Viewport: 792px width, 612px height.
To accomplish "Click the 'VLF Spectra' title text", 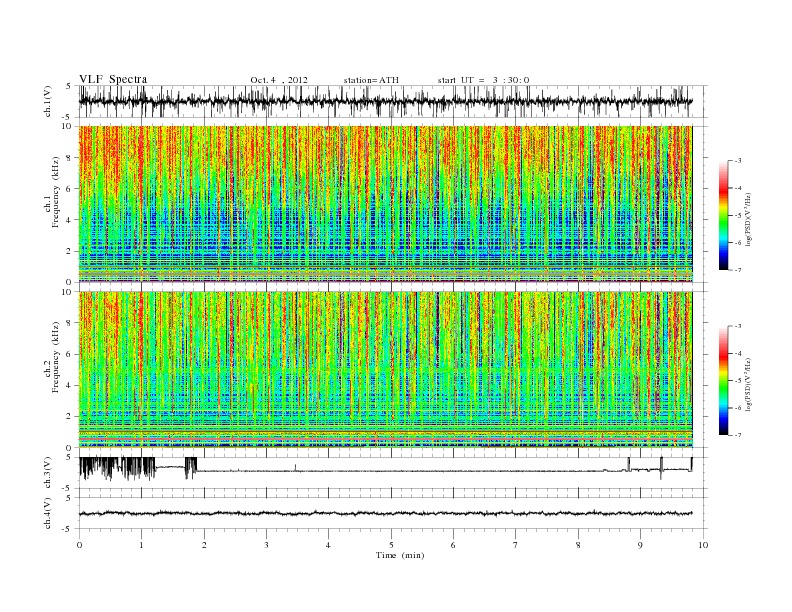I will click(113, 79).
